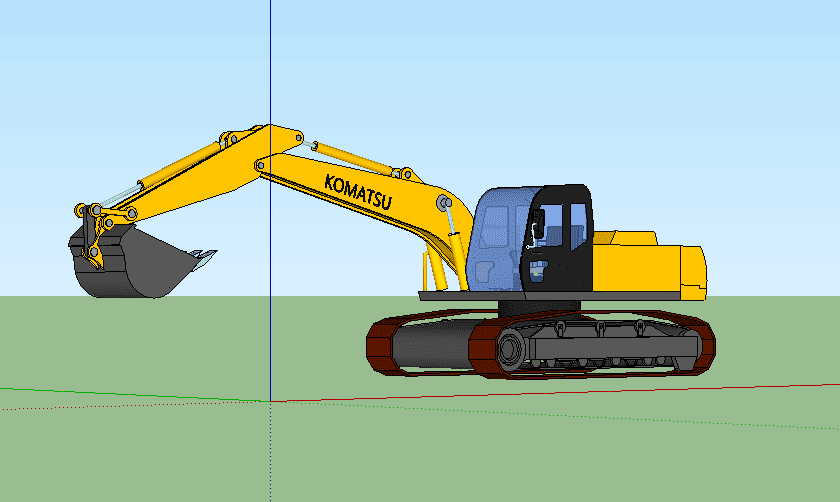Select the KOMATSU lettering on the boom
This screenshot has height=502, width=840.
[358, 192]
